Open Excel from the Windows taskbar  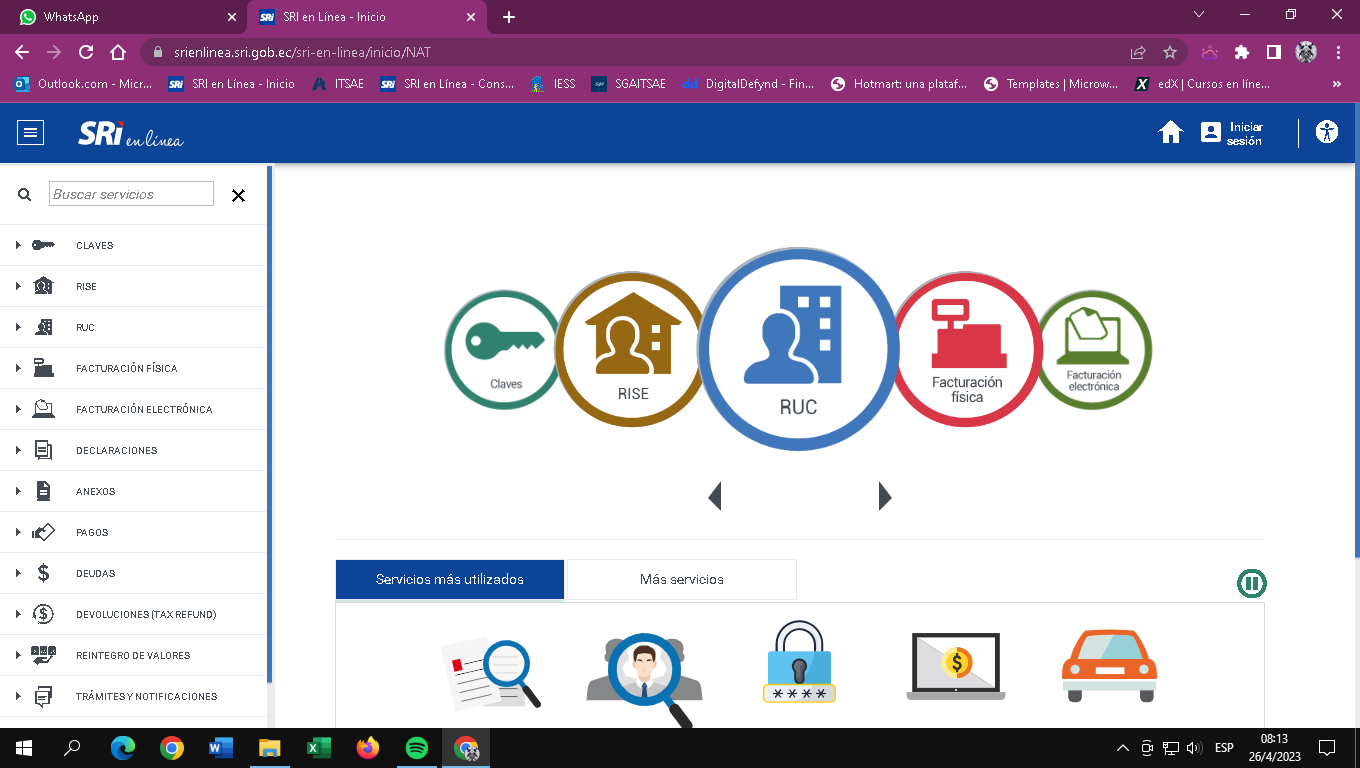coord(318,747)
